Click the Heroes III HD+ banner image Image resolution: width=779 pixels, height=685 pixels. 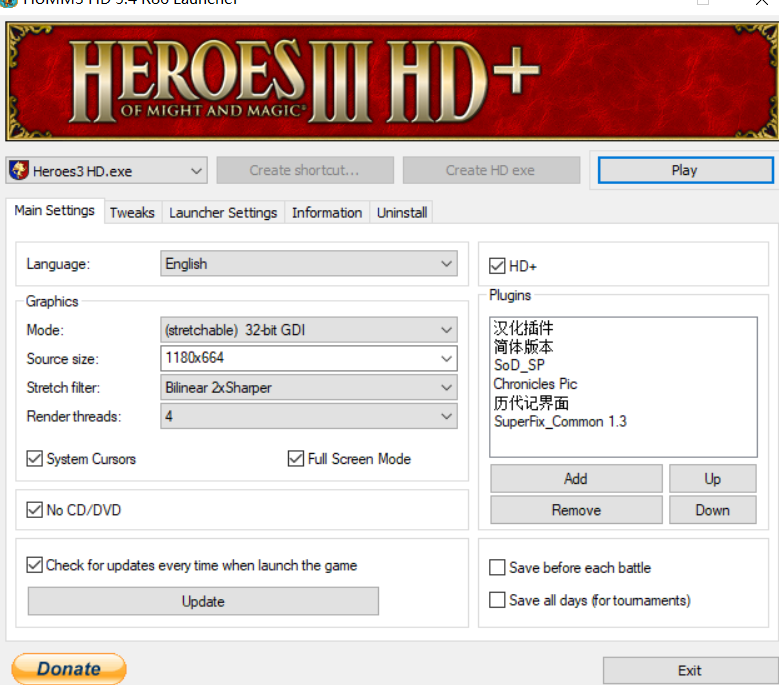pos(391,81)
